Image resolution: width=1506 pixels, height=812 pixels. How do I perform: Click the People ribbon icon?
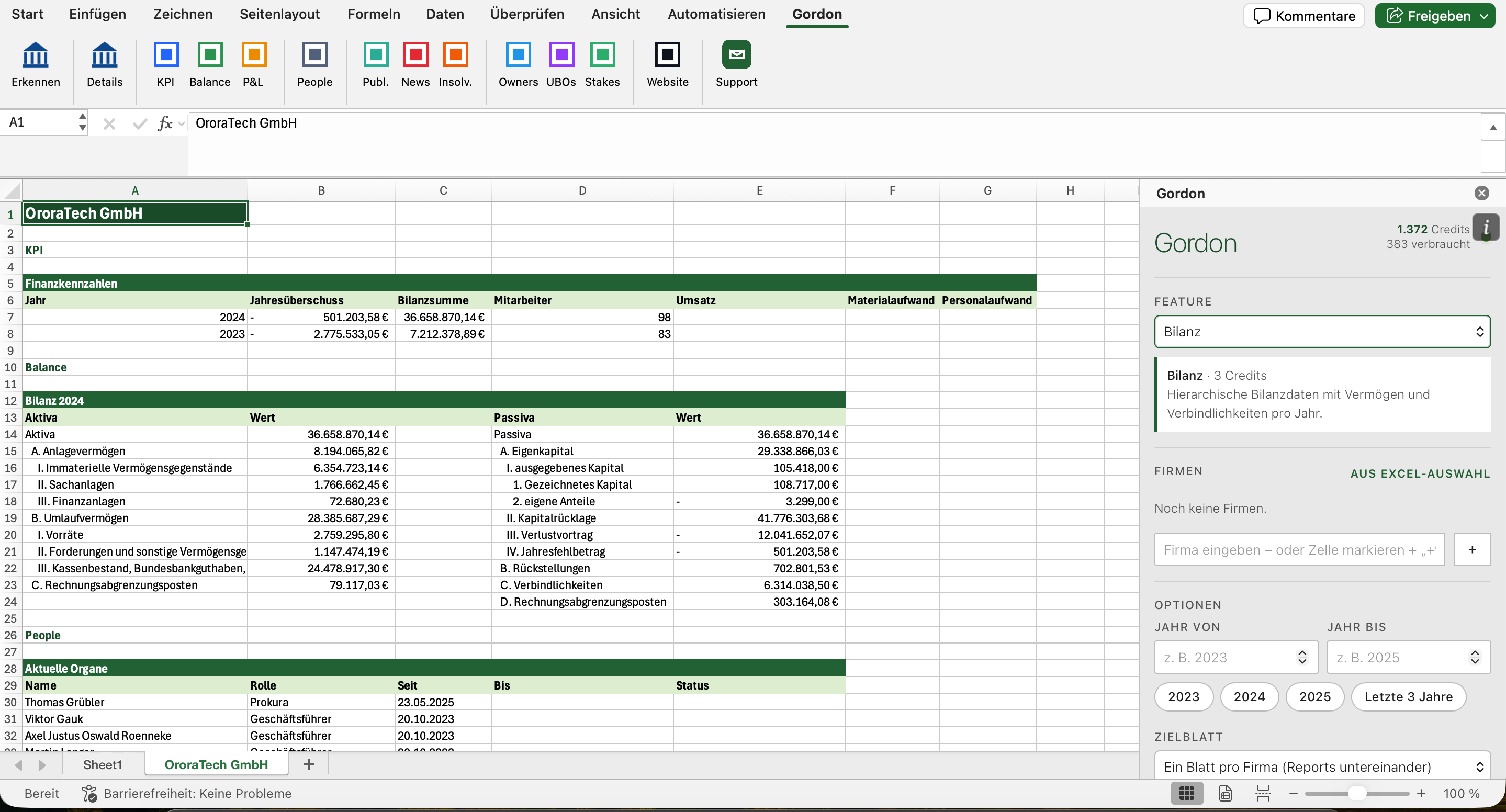coord(314,55)
